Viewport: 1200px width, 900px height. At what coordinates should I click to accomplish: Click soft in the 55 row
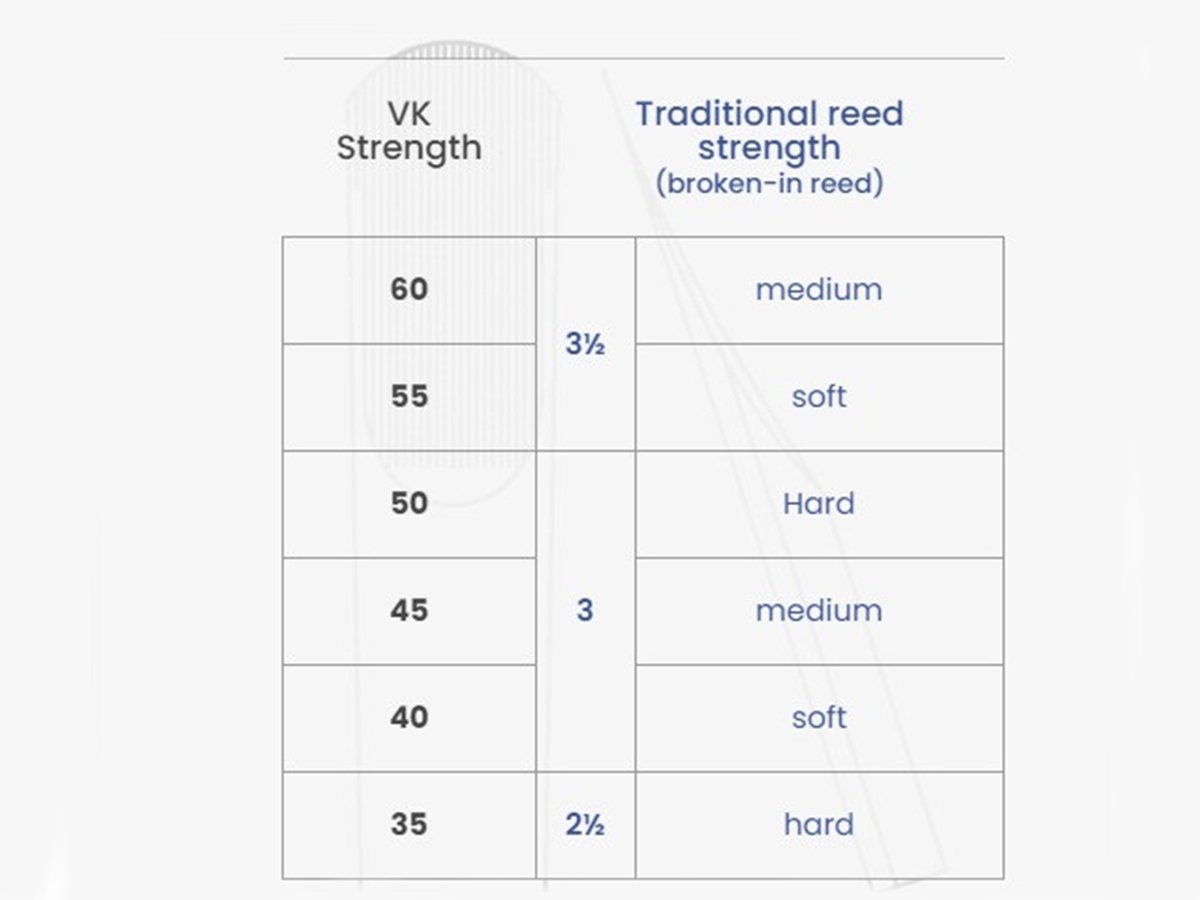click(x=819, y=397)
